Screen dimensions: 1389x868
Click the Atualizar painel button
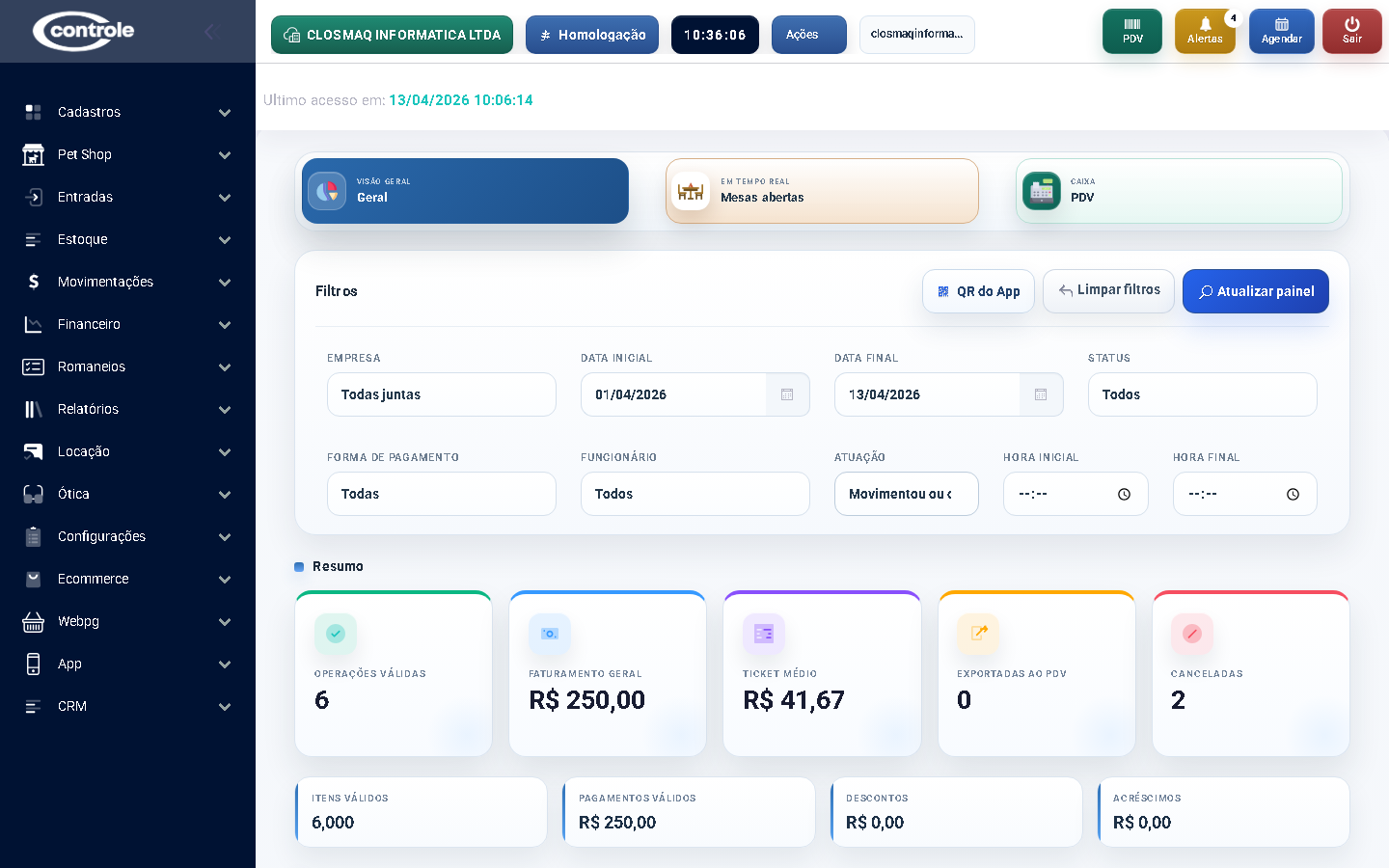click(x=1255, y=290)
